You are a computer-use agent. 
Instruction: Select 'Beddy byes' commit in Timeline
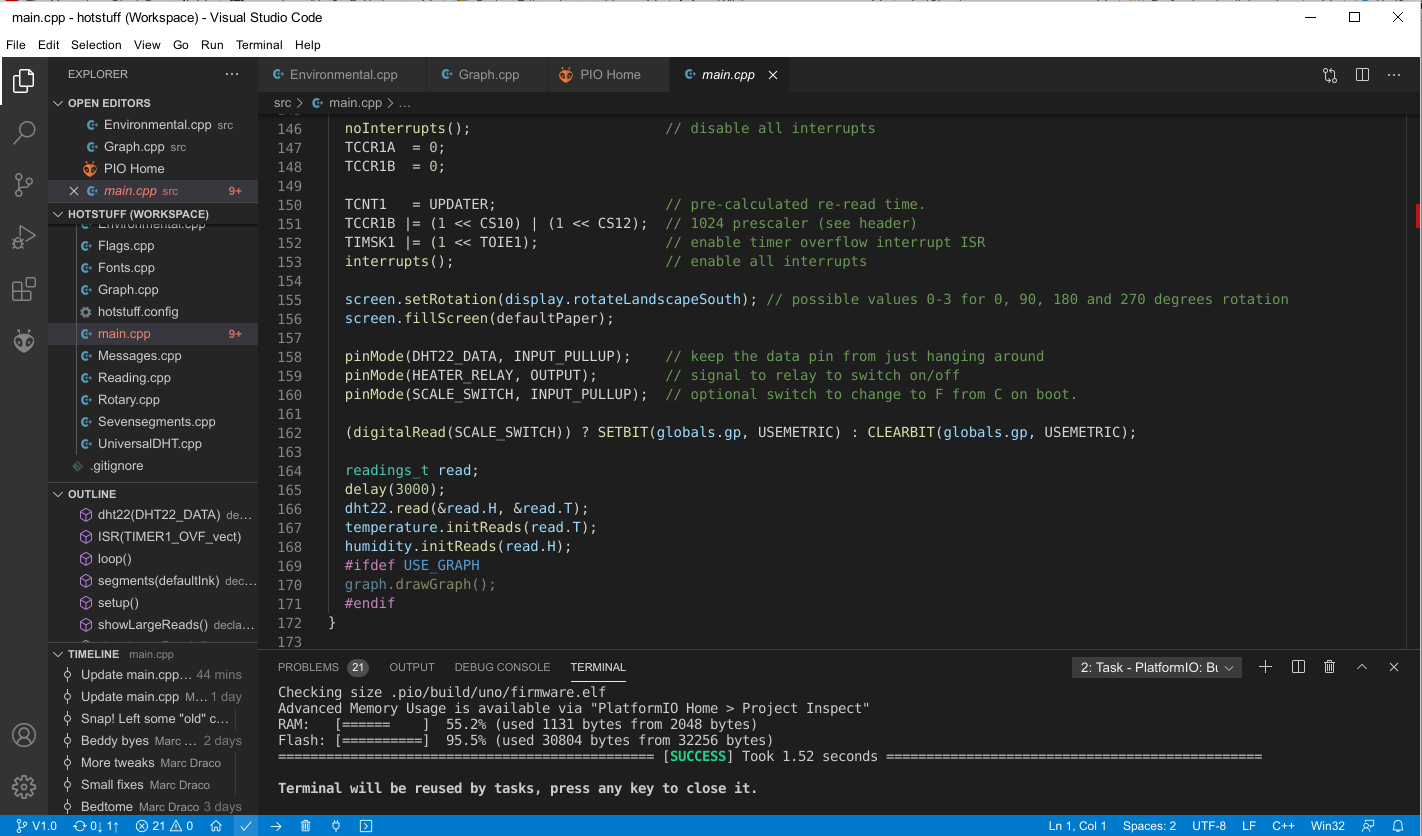pos(153,741)
